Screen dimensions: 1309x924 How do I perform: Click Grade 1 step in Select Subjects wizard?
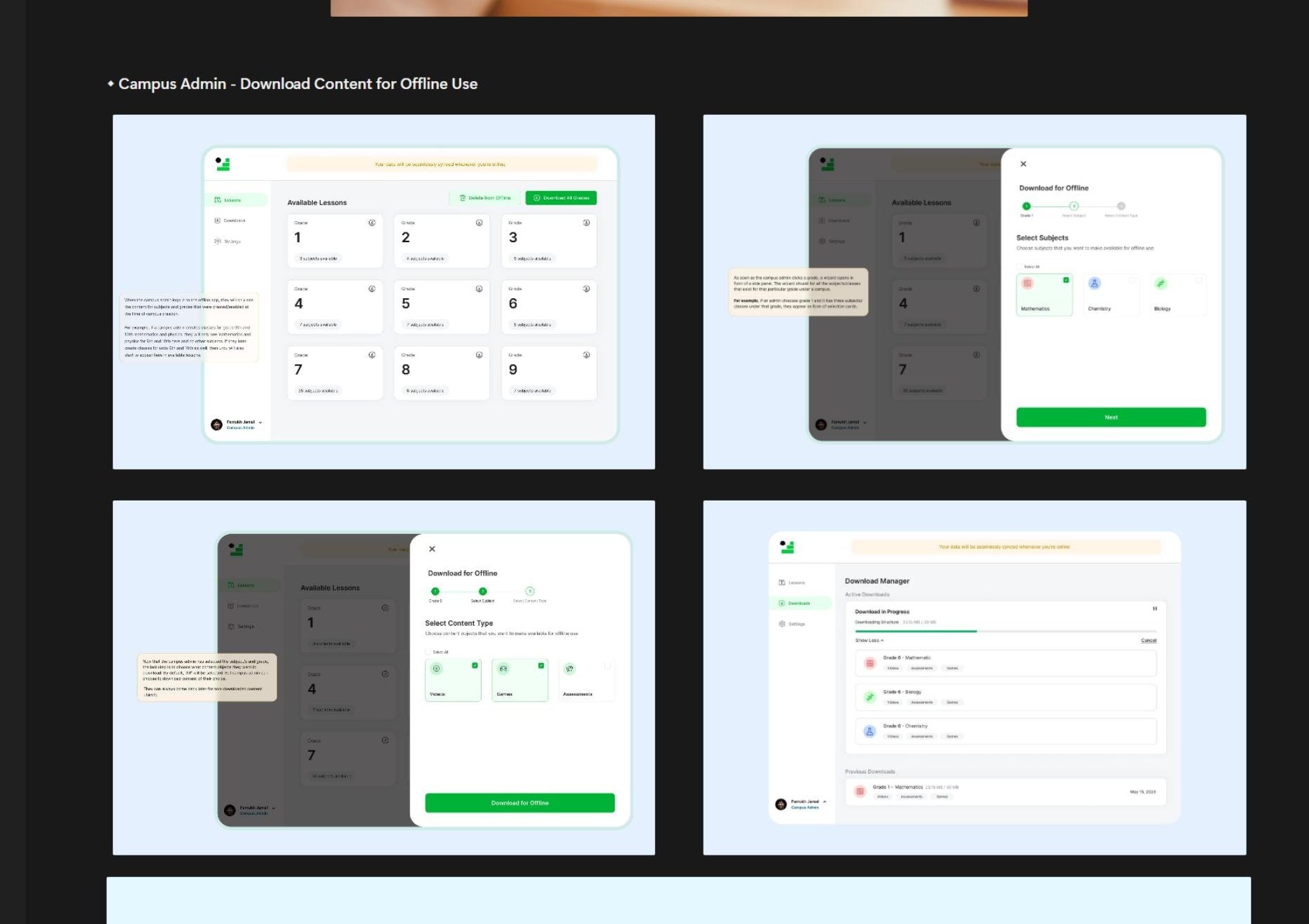coord(1026,206)
